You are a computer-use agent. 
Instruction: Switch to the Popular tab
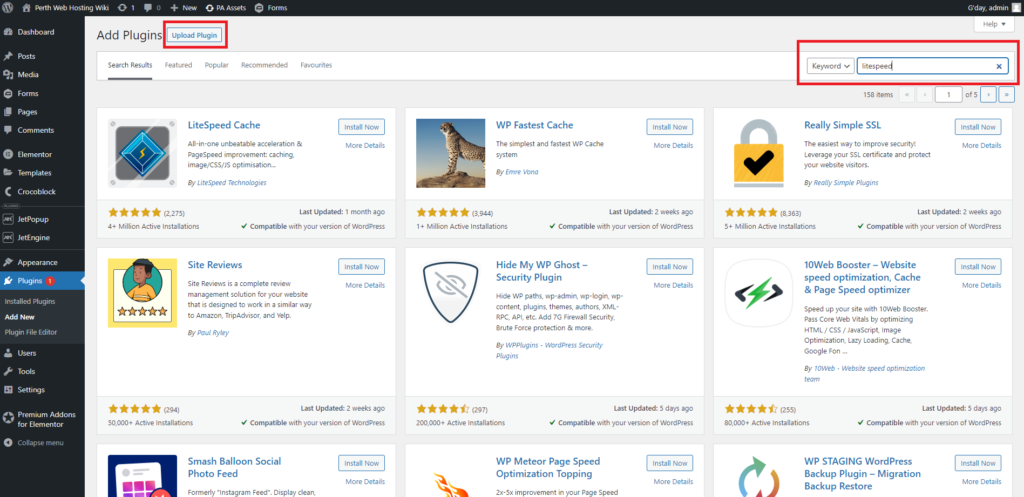[216, 65]
